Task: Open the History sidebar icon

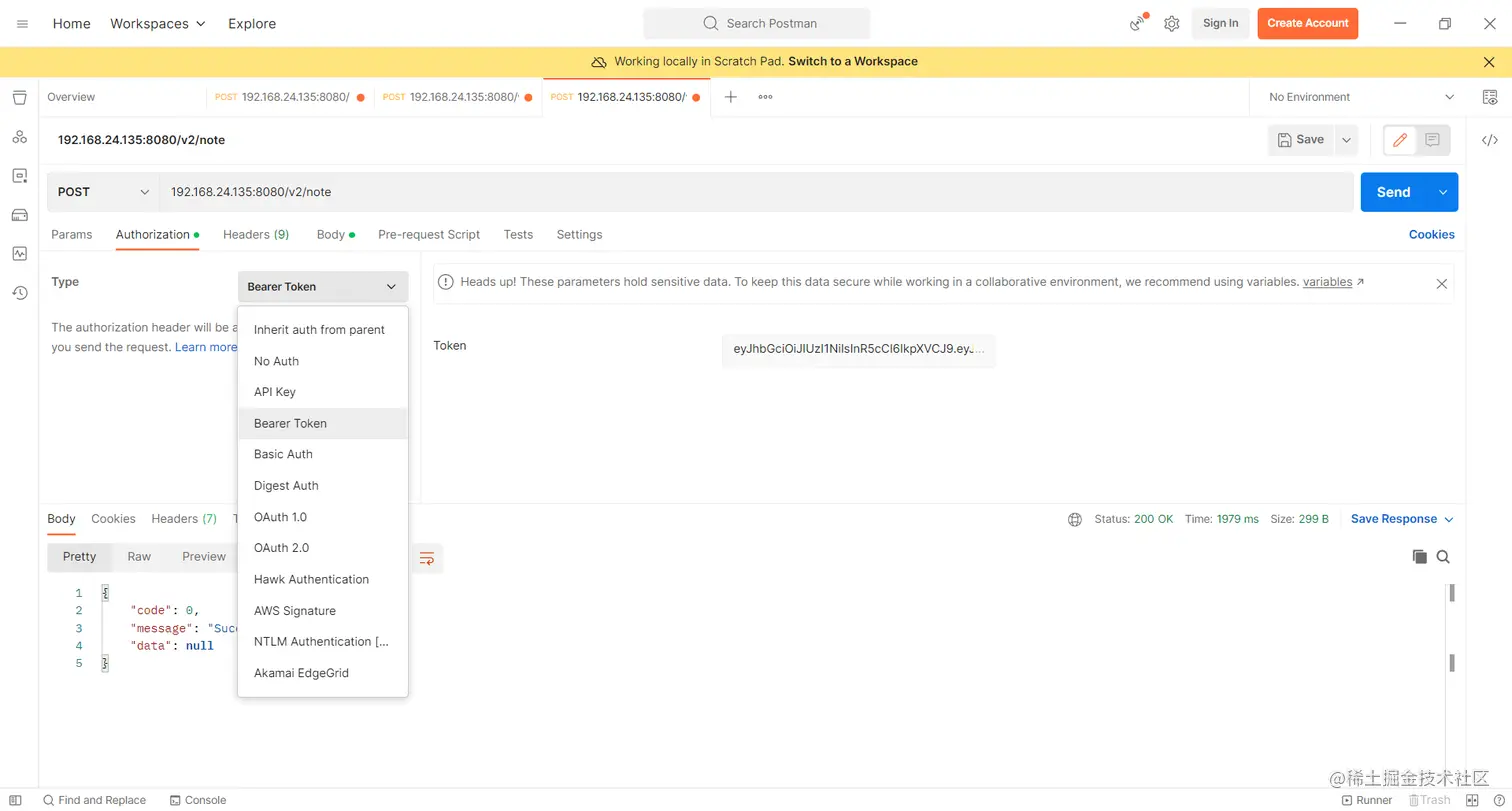Action: (19, 292)
